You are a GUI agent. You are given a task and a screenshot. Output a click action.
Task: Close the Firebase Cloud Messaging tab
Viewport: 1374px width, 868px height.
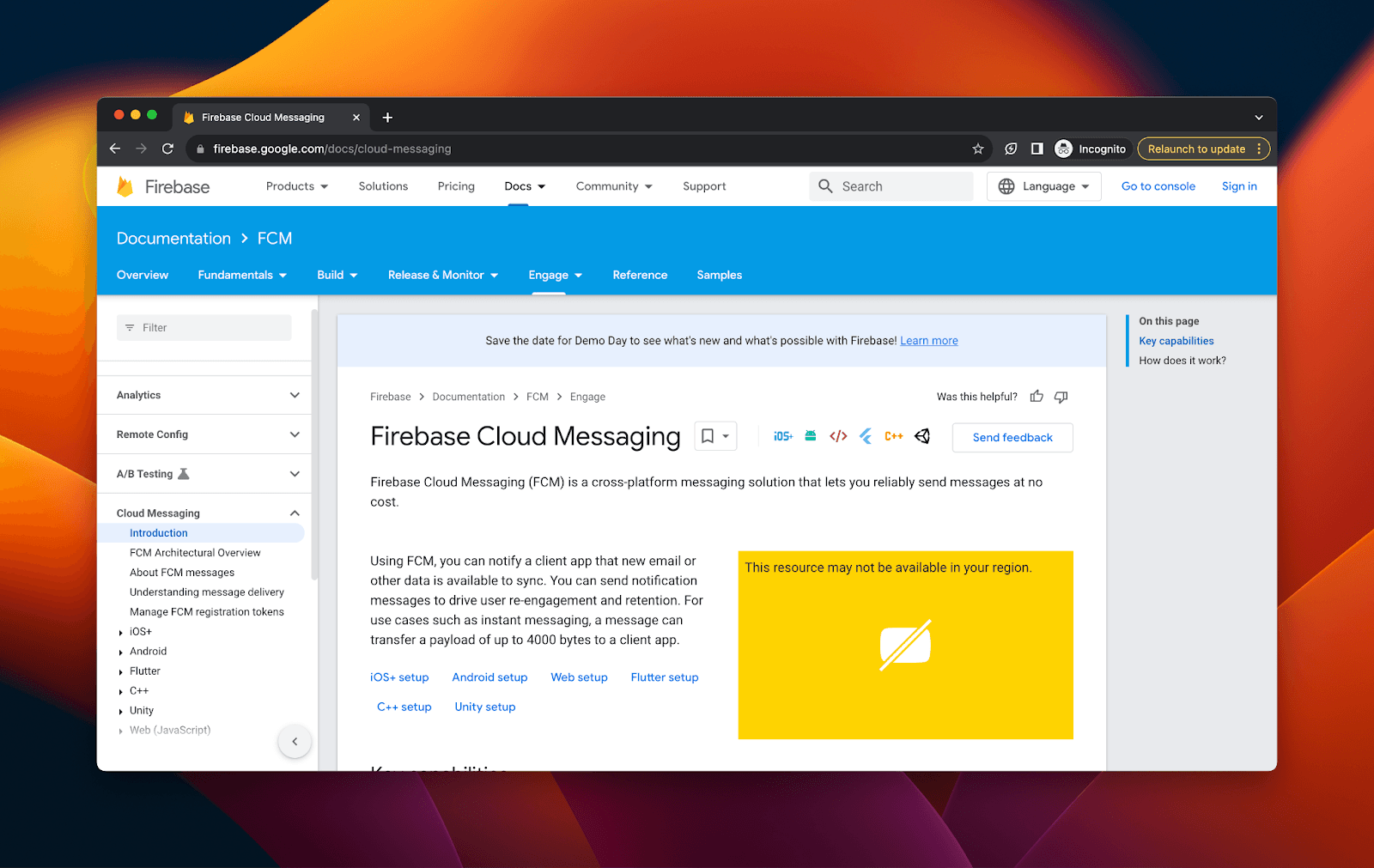(x=356, y=118)
